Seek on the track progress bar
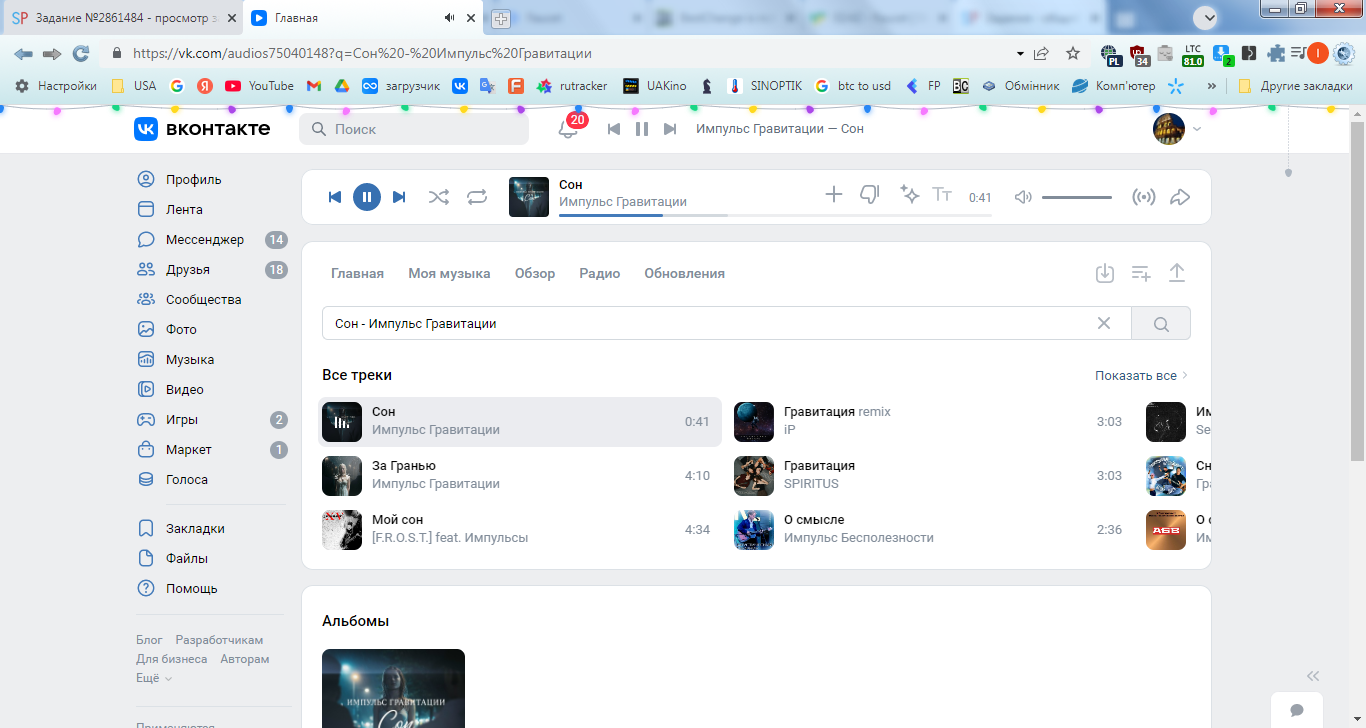 click(776, 215)
